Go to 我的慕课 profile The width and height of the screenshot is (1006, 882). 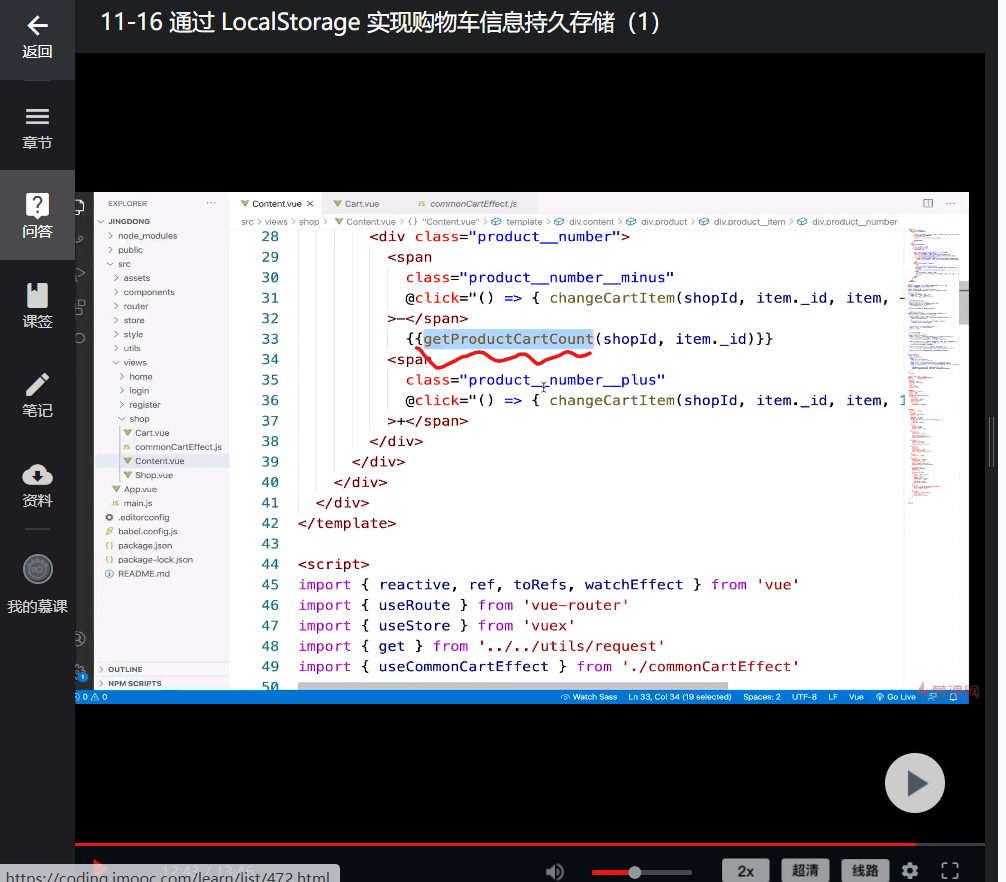click(x=37, y=584)
